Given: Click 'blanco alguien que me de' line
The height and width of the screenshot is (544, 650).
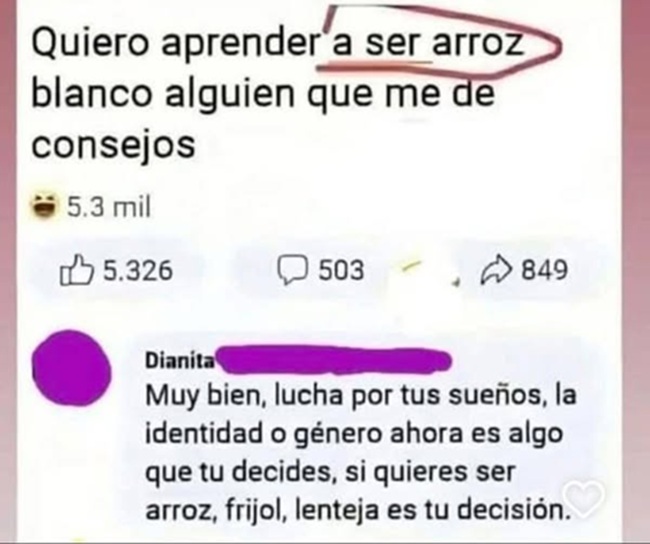Looking at the screenshot, I should (x=263, y=95).
